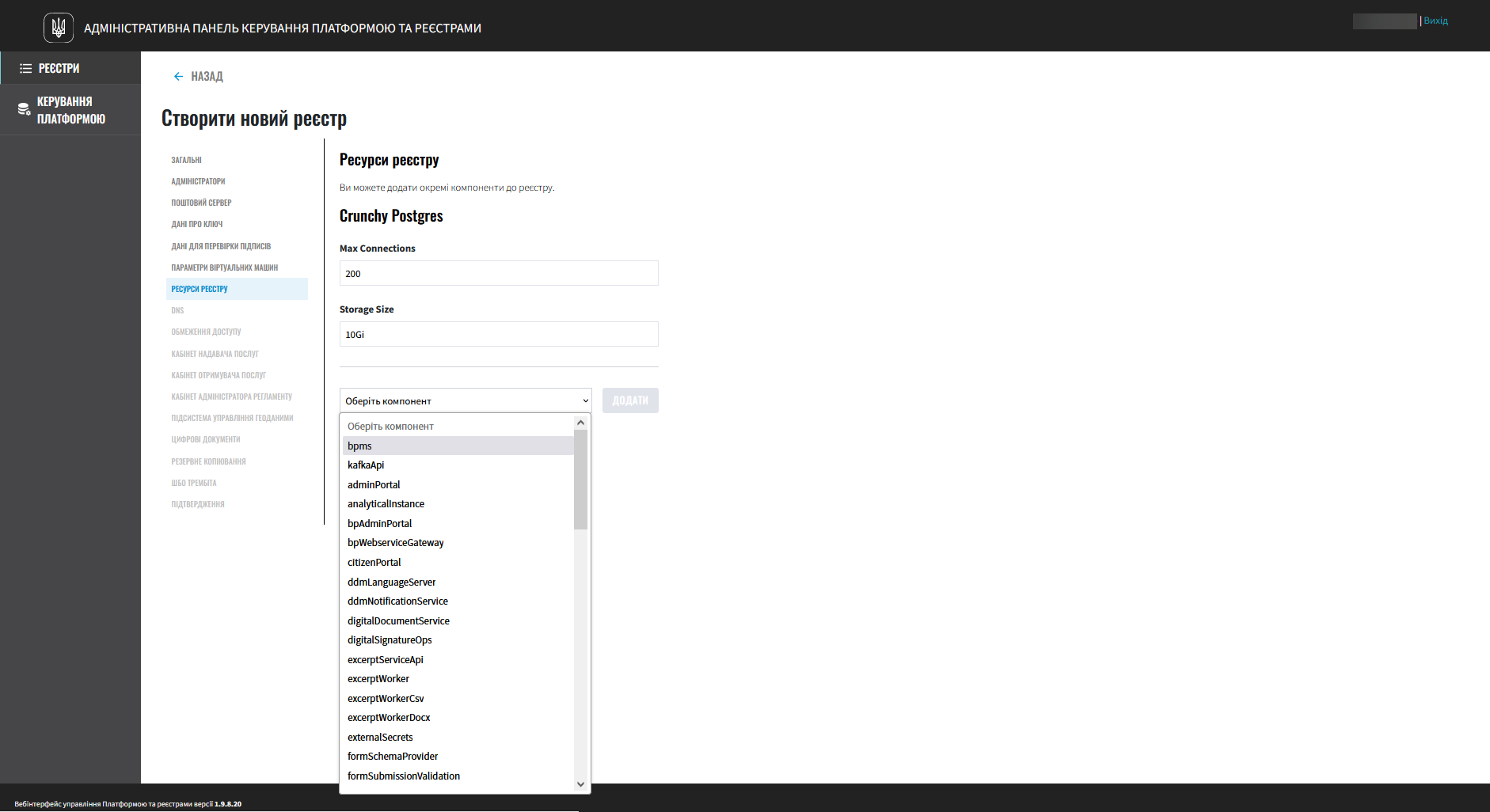
Task: Open the Адміністратори step
Action: 198,181
